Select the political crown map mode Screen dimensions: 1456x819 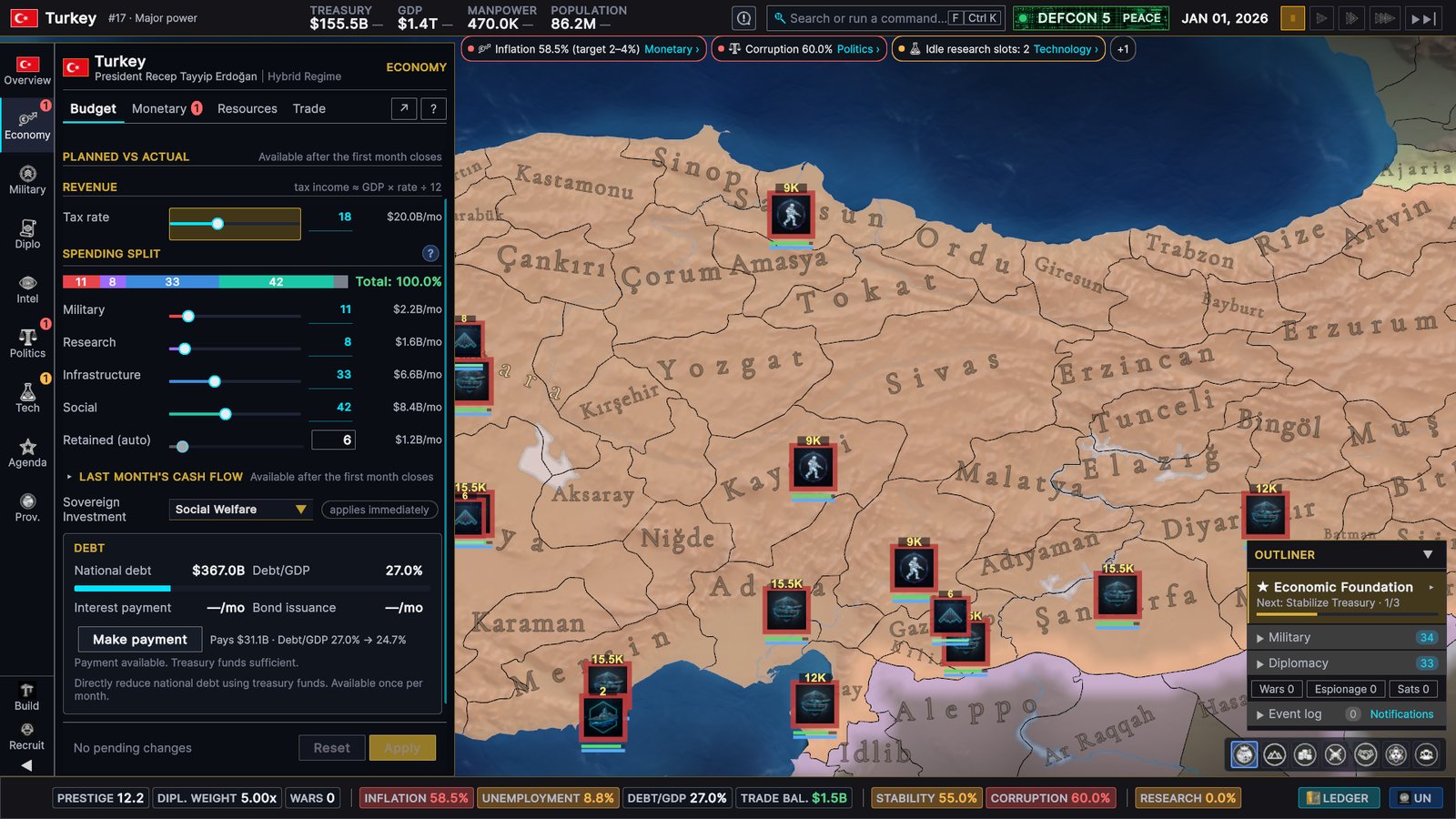point(1244,753)
